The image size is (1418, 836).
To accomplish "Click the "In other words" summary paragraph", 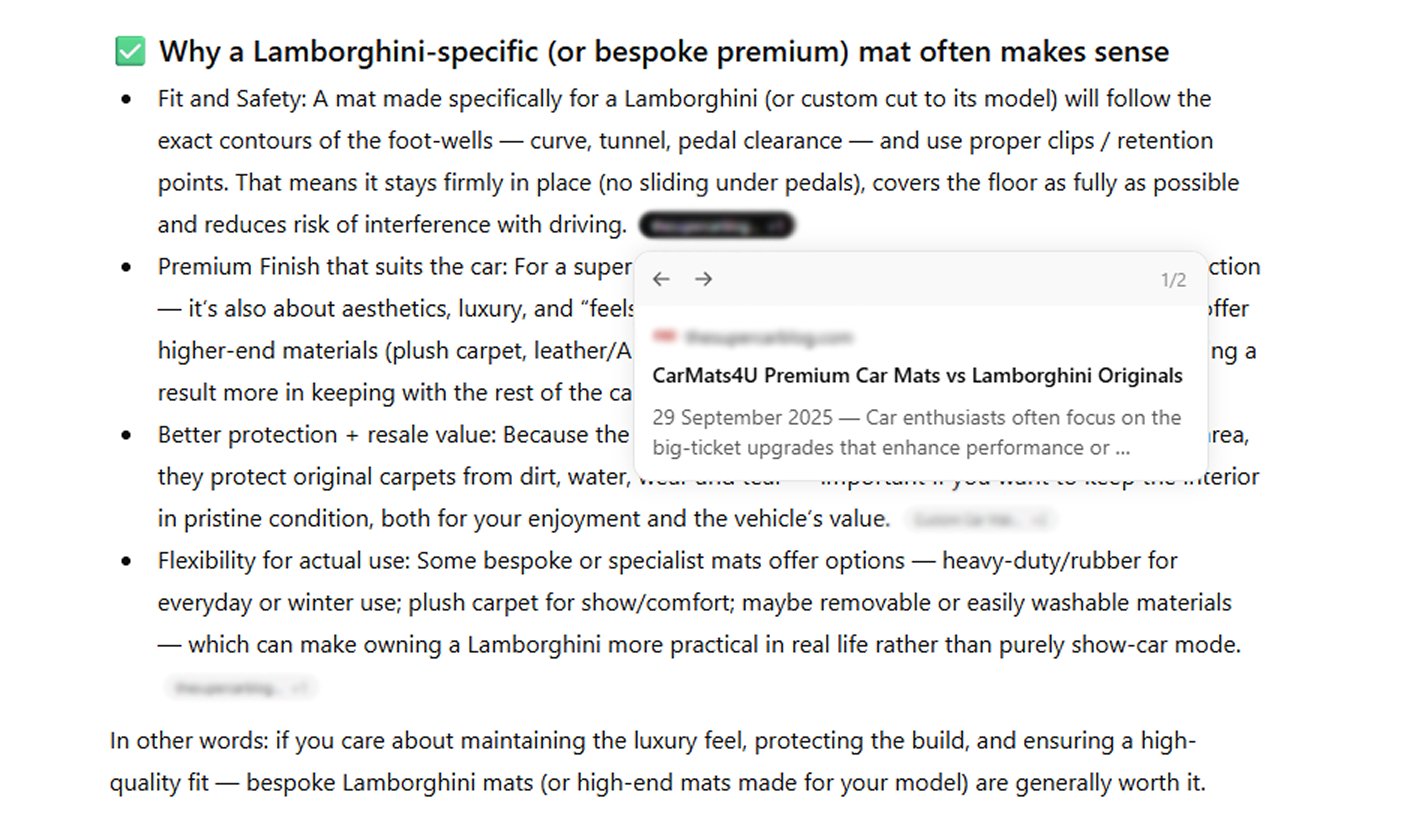I will coord(658,762).
